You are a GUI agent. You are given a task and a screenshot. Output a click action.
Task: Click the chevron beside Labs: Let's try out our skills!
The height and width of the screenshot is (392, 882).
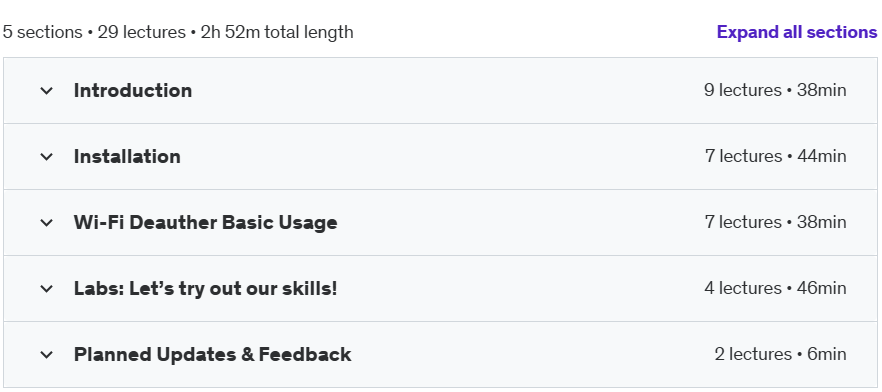point(47,289)
